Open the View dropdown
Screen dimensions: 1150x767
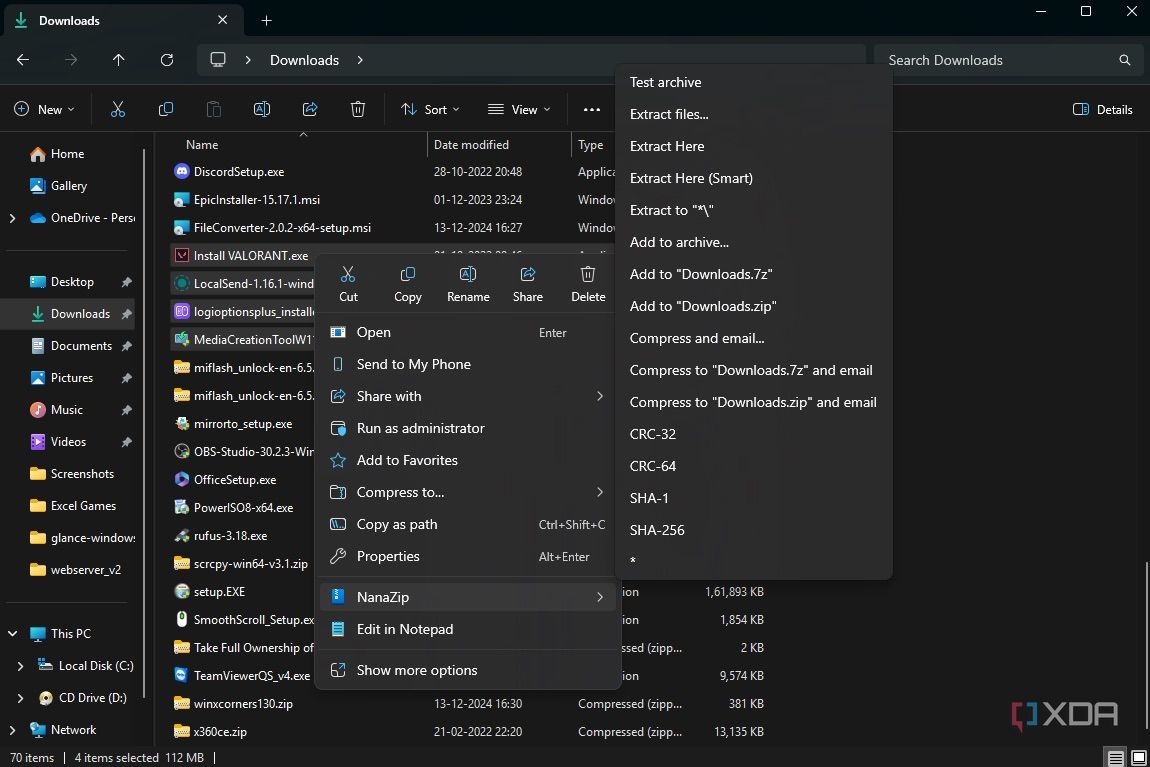(x=519, y=109)
